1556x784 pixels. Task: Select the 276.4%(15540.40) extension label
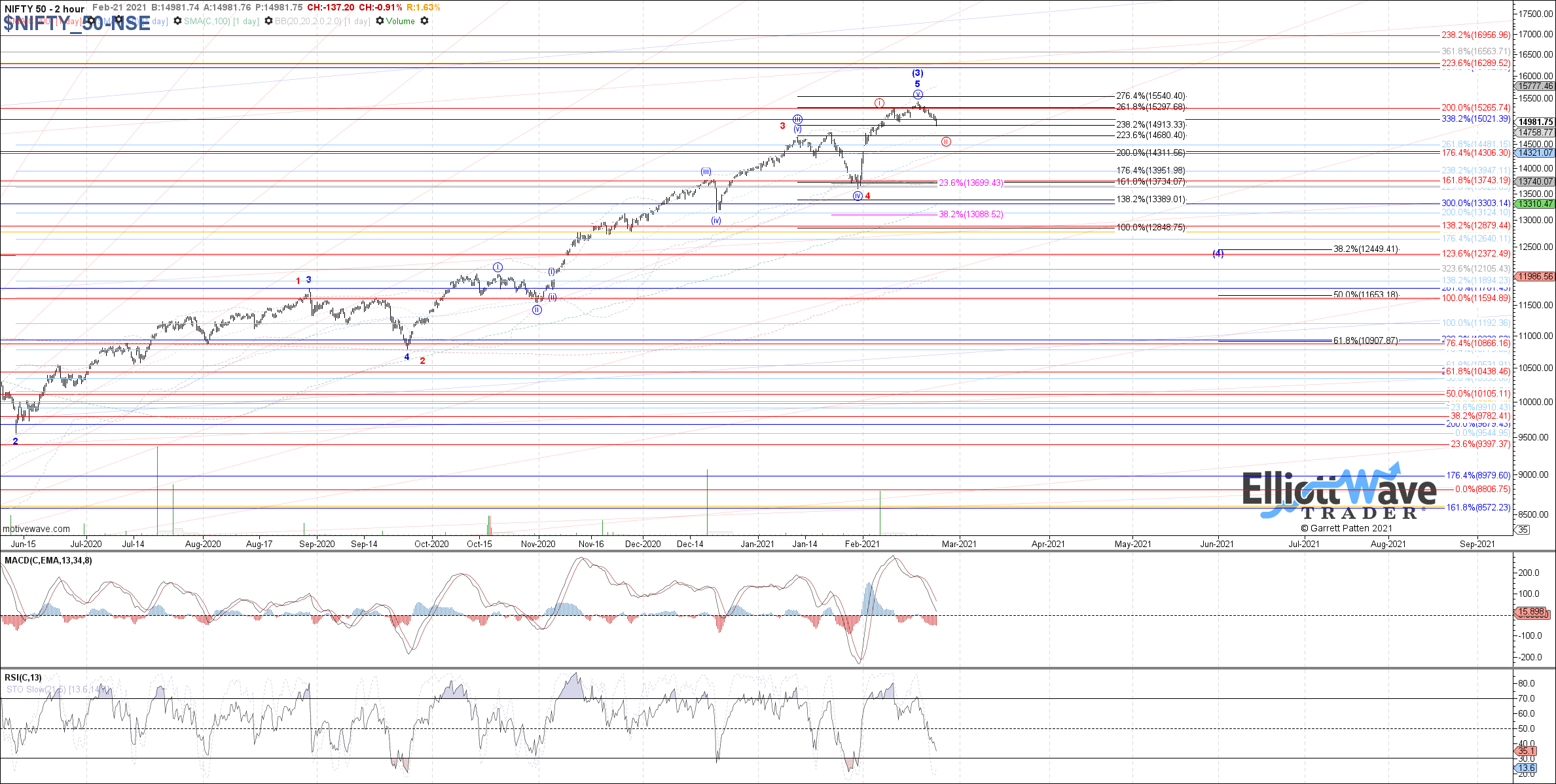[x=1151, y=96]
